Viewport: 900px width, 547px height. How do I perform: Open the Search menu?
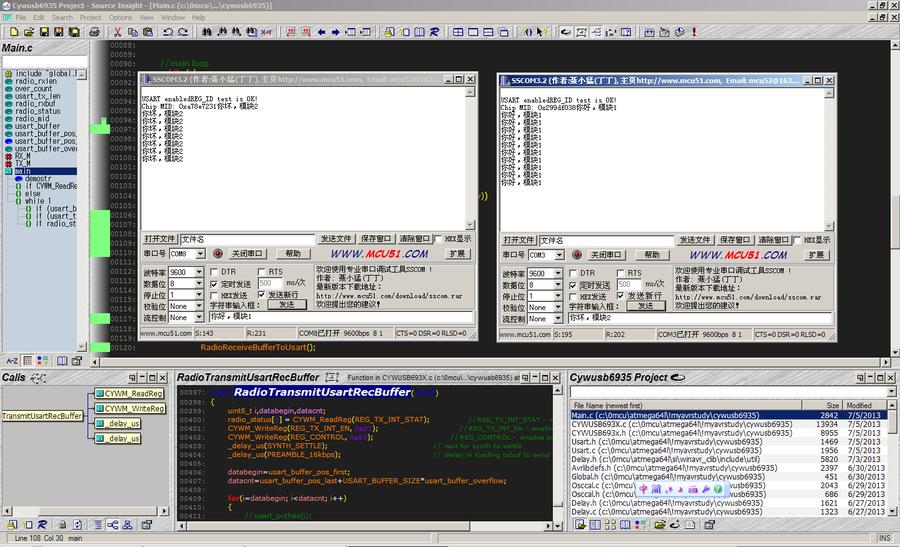pyautogui.click(x=63, y=18)
